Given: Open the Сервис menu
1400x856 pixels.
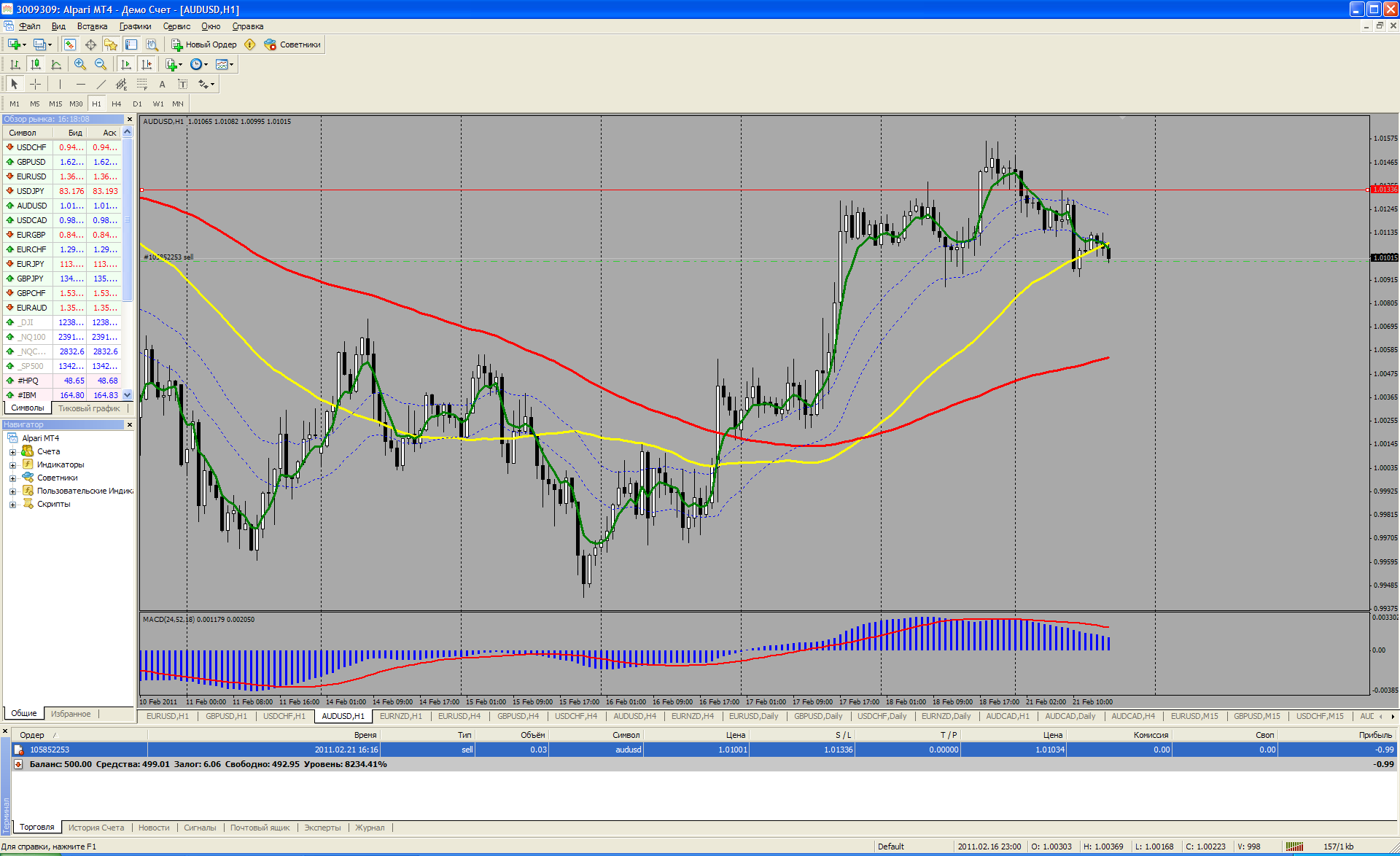Looking at the screenshot, I should tap(176, 26).
